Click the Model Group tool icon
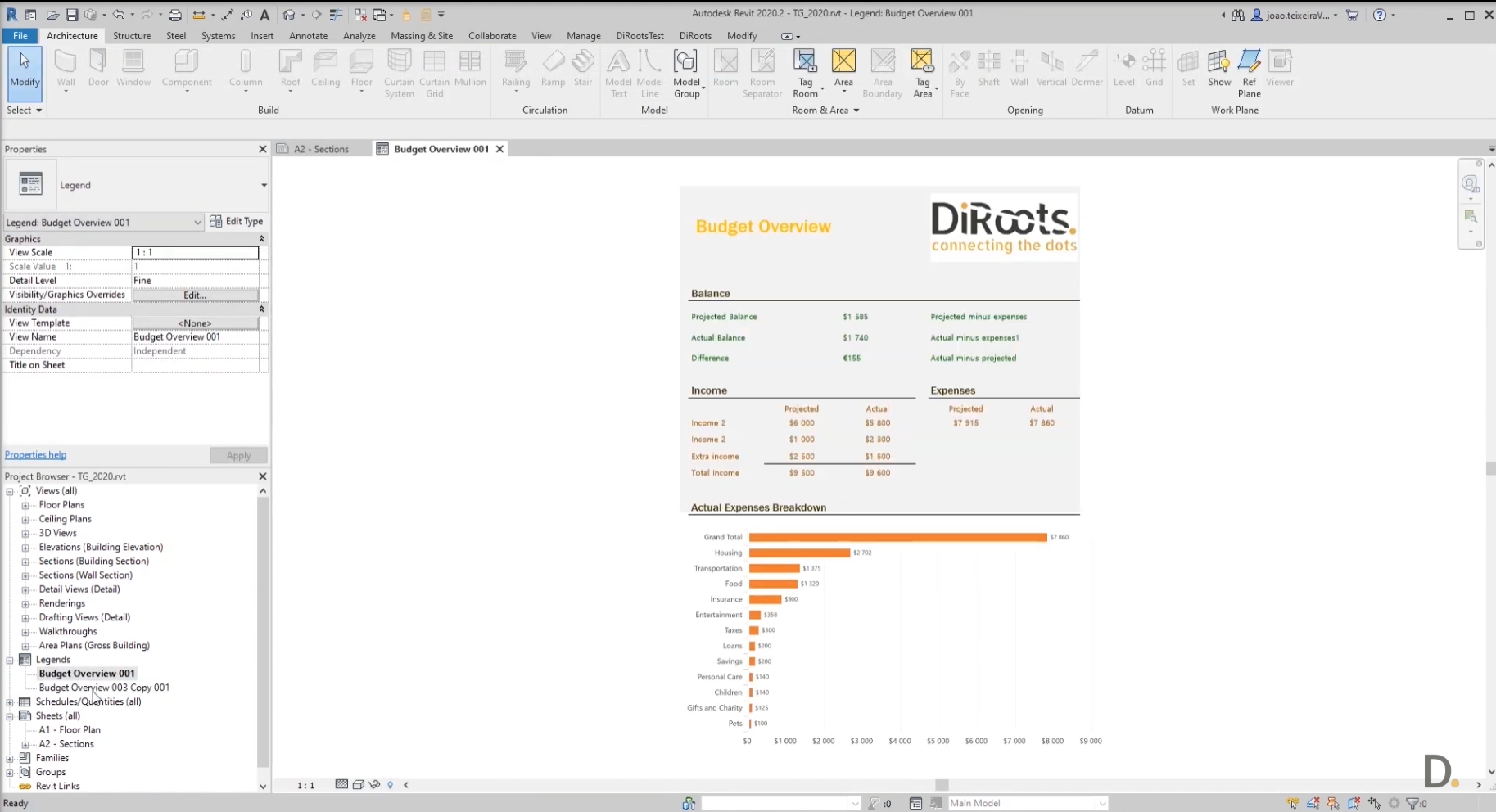This screenshot has width=1496, height=812. point(685,64)
